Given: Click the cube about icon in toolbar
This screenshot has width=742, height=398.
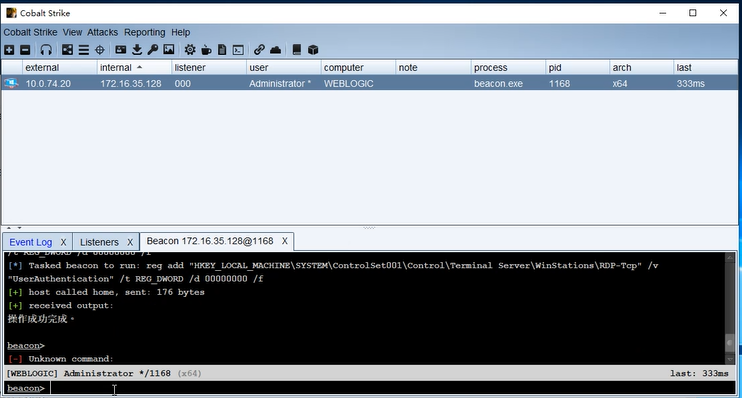Looking at the screenshot, I should [x=313, y=50].
